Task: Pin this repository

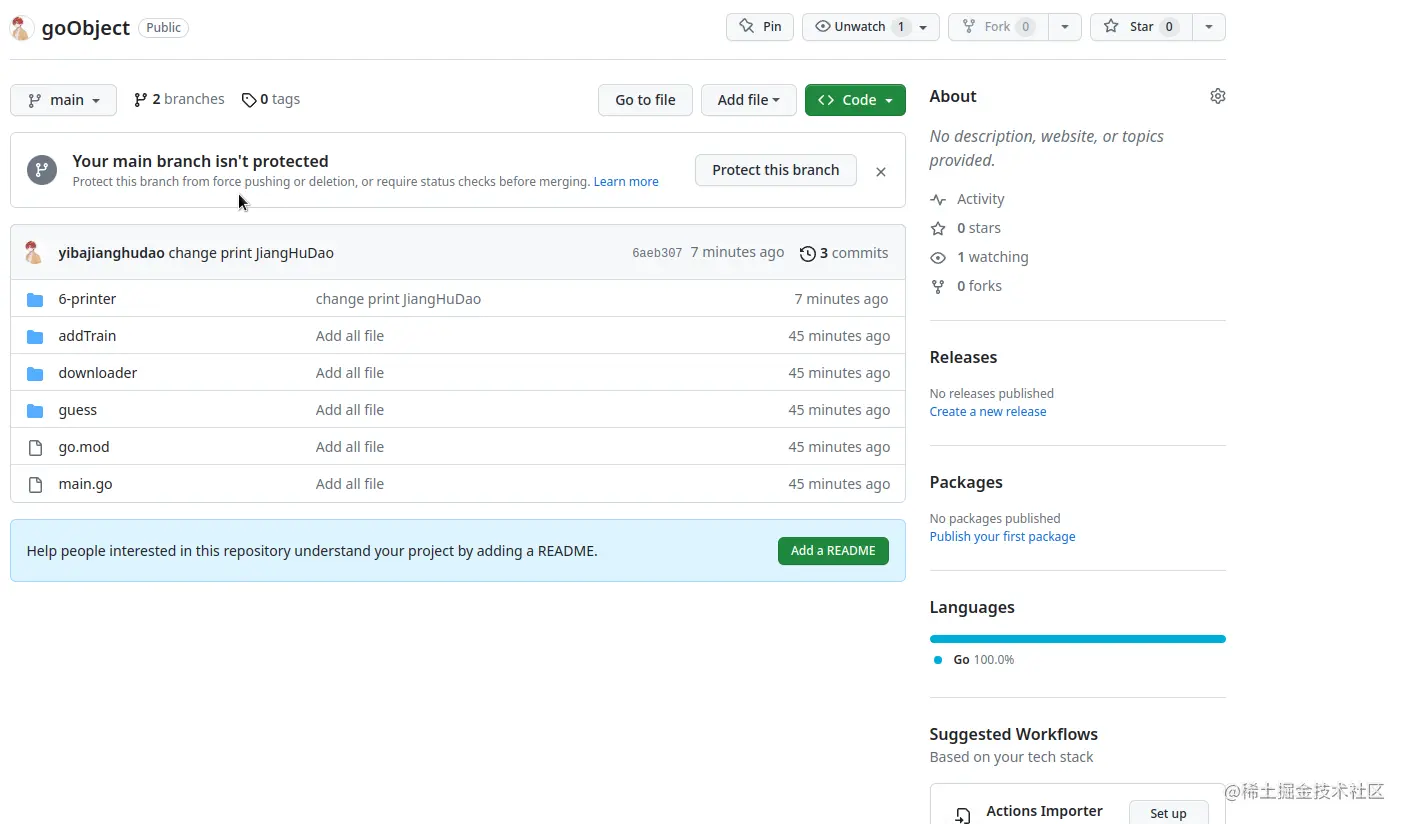Action: pyautogui.click(x=760, y=27)
